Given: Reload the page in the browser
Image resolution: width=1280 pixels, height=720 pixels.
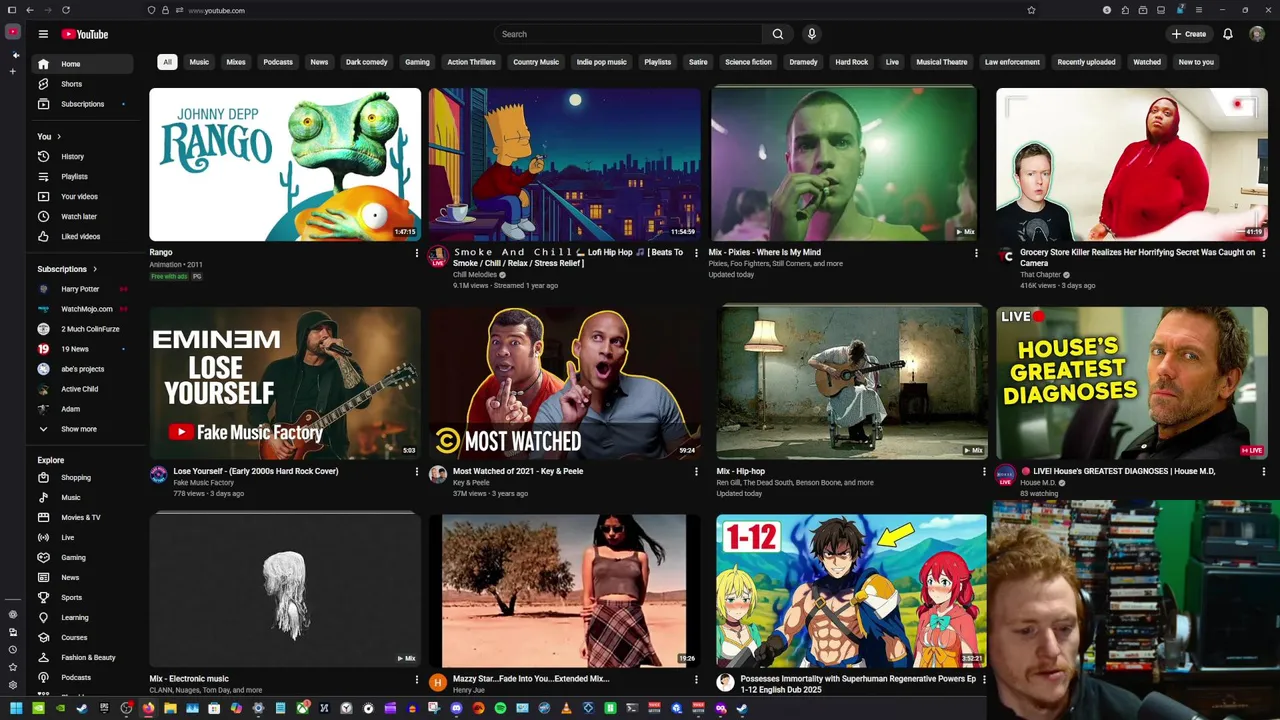Looking at the screenshot, I should point(66,10).
